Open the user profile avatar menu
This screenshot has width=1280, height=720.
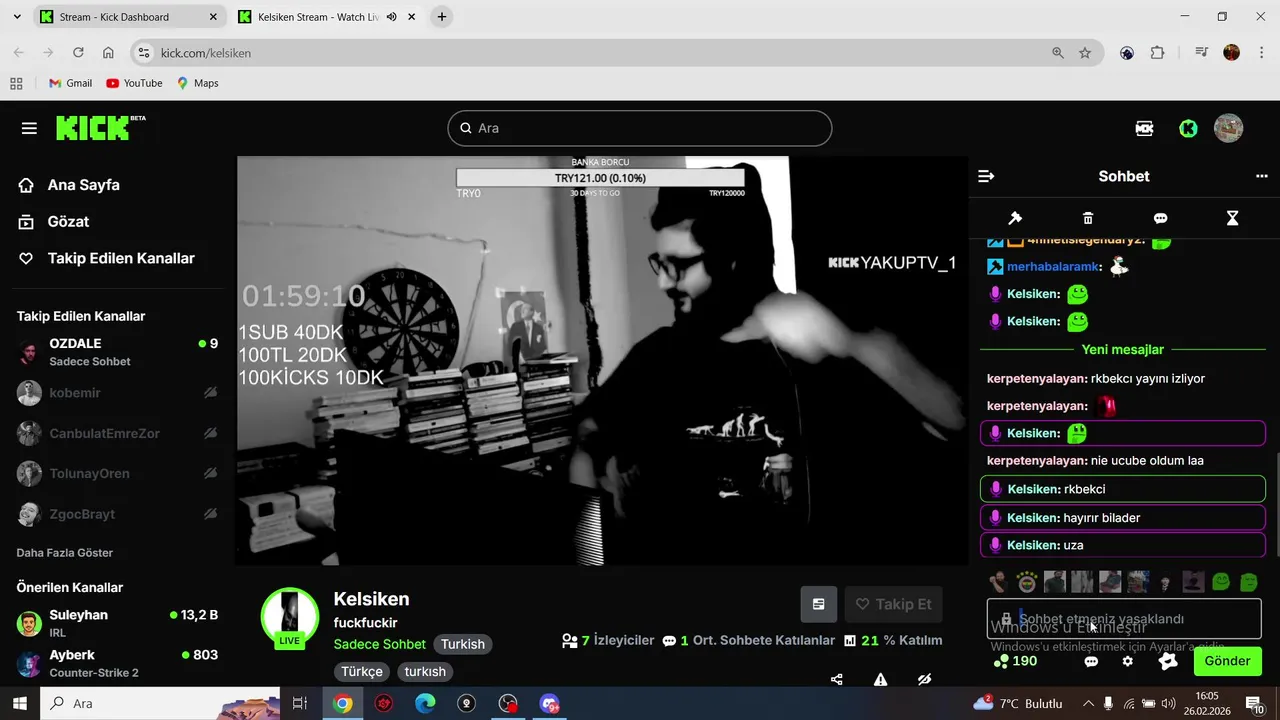coord(1228,128)
